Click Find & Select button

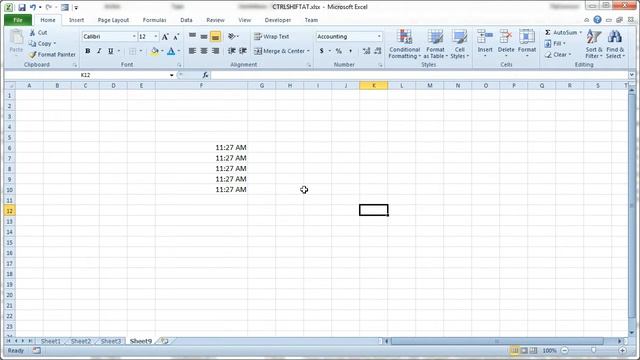click(x=615, y=44)
